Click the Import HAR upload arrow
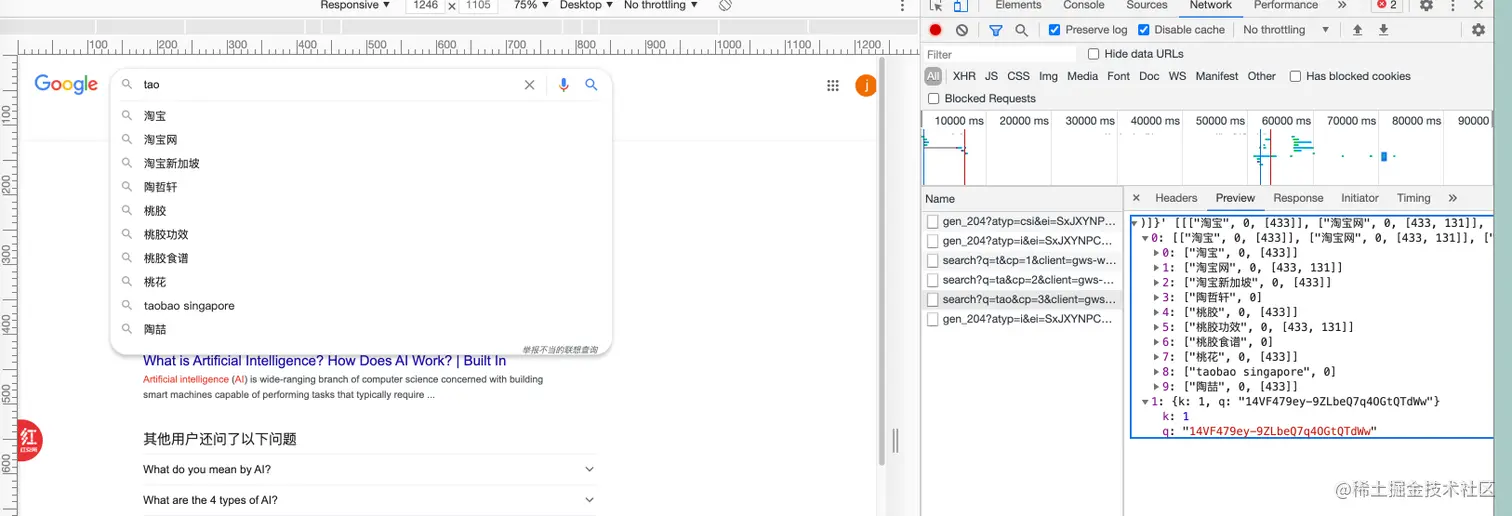The image size is (1512, 516). pos(1357,30)
